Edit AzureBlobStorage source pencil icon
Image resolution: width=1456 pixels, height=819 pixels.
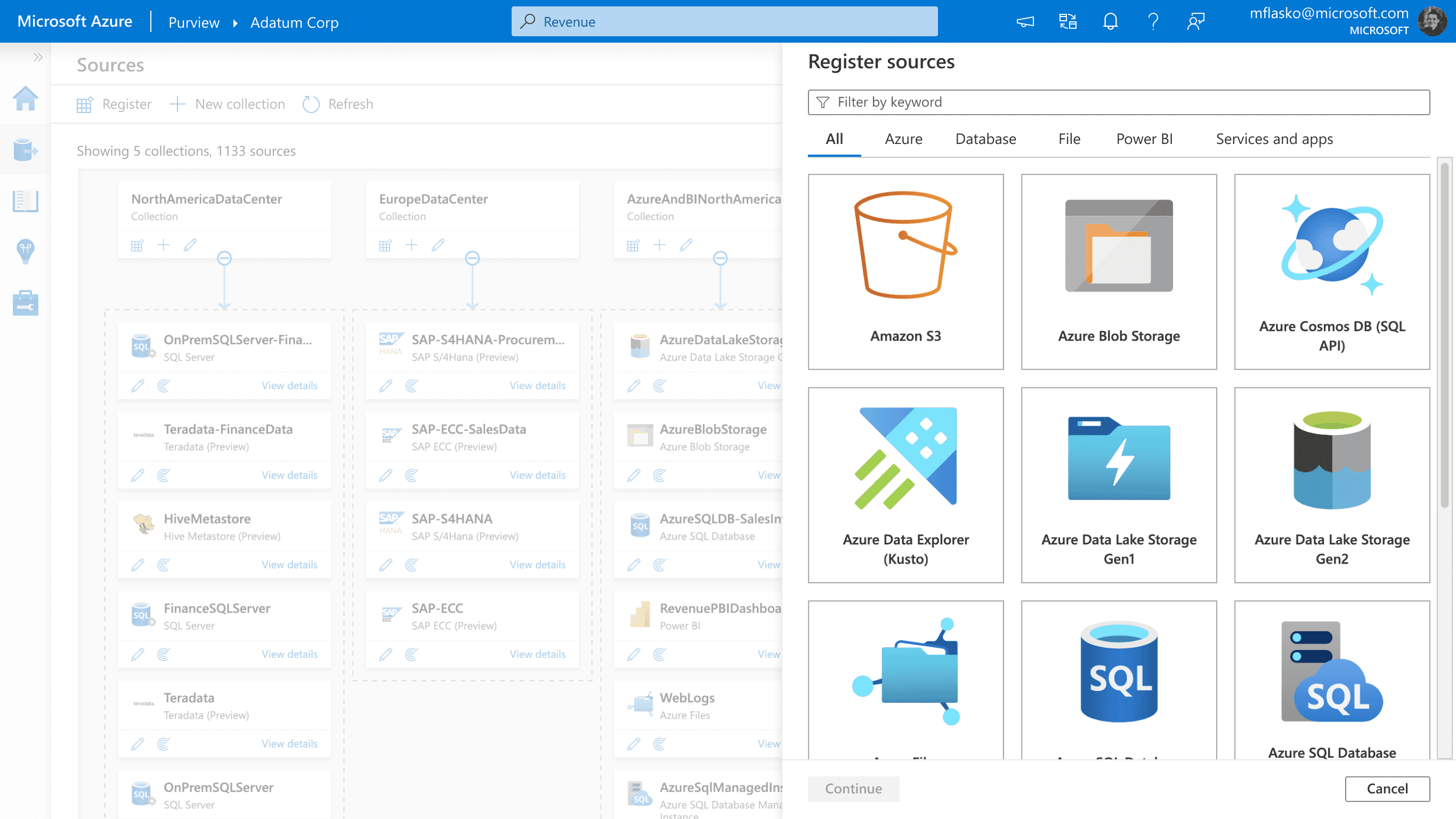[x=634, y=475]
